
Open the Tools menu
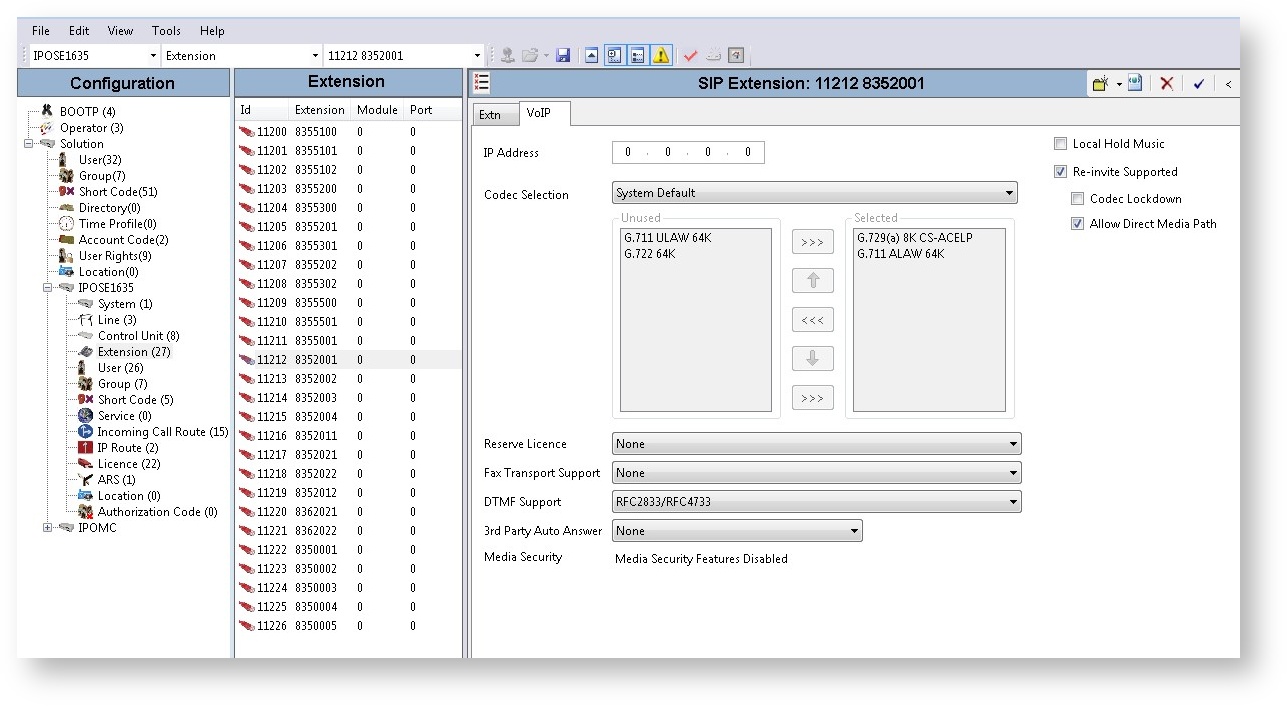[166, 31]
